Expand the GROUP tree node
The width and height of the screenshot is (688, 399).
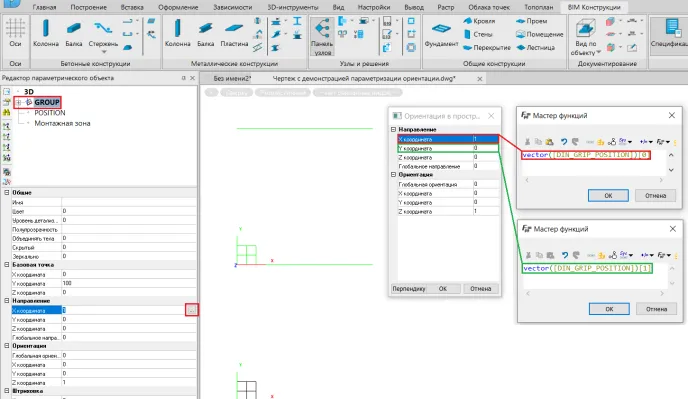tap(19, 102)
